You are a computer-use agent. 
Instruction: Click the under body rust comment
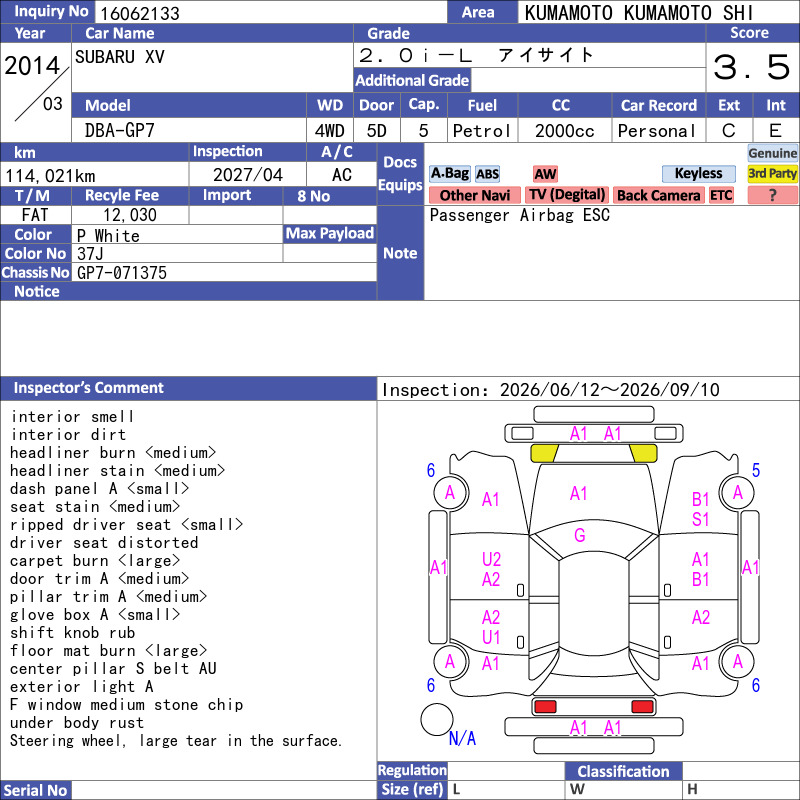(77, 722)
